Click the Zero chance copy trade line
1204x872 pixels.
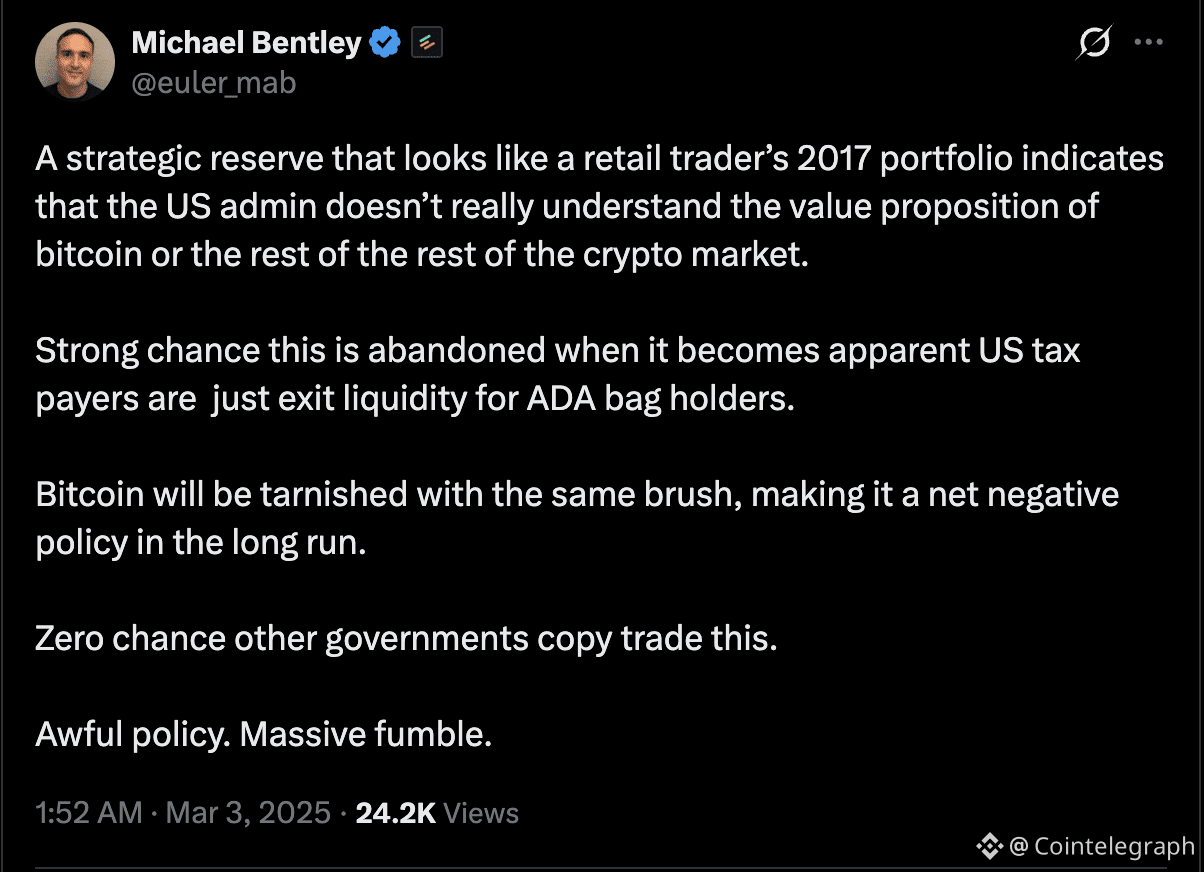point(405,638)
